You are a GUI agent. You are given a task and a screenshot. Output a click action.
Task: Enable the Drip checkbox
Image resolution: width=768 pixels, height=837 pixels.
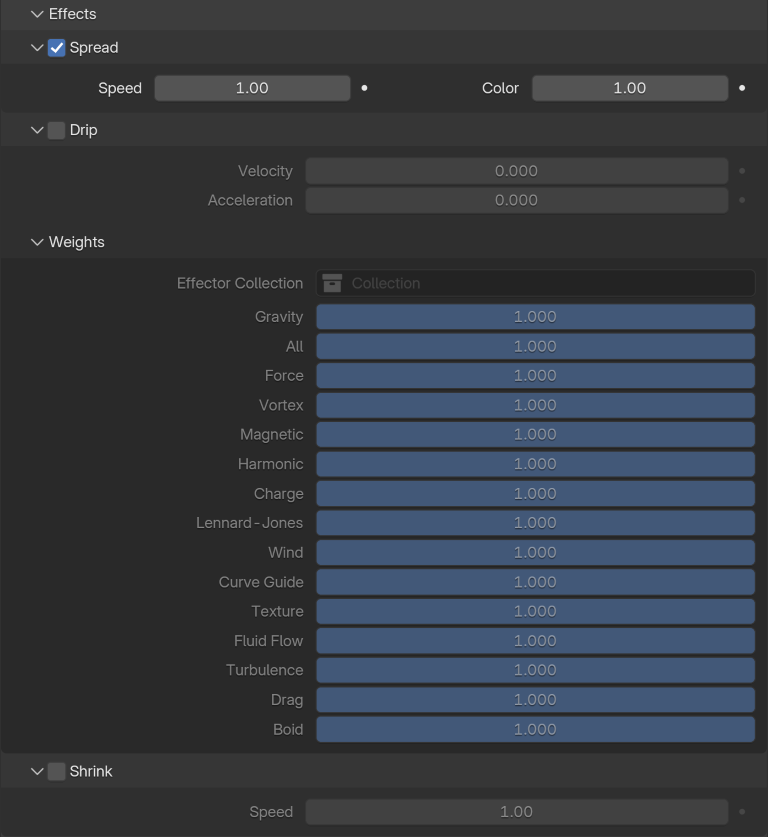[57, 130]
